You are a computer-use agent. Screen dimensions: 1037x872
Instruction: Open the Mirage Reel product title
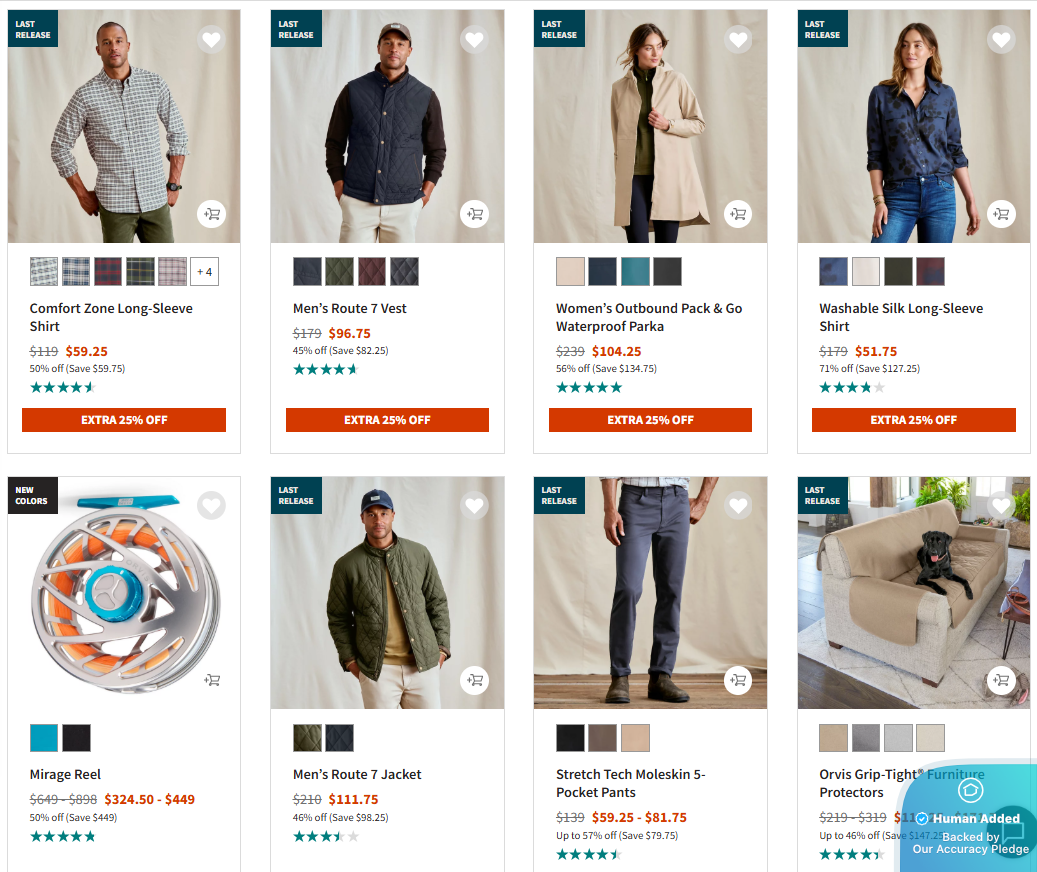tap(65, 774)
